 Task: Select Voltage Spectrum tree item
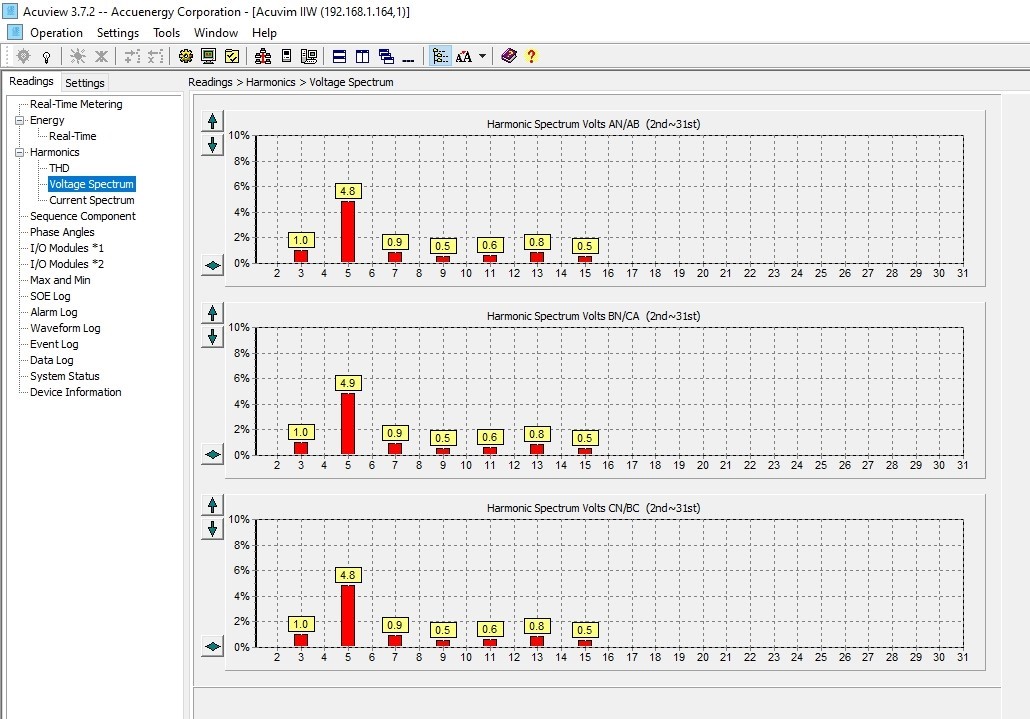(x=91, y=185)
